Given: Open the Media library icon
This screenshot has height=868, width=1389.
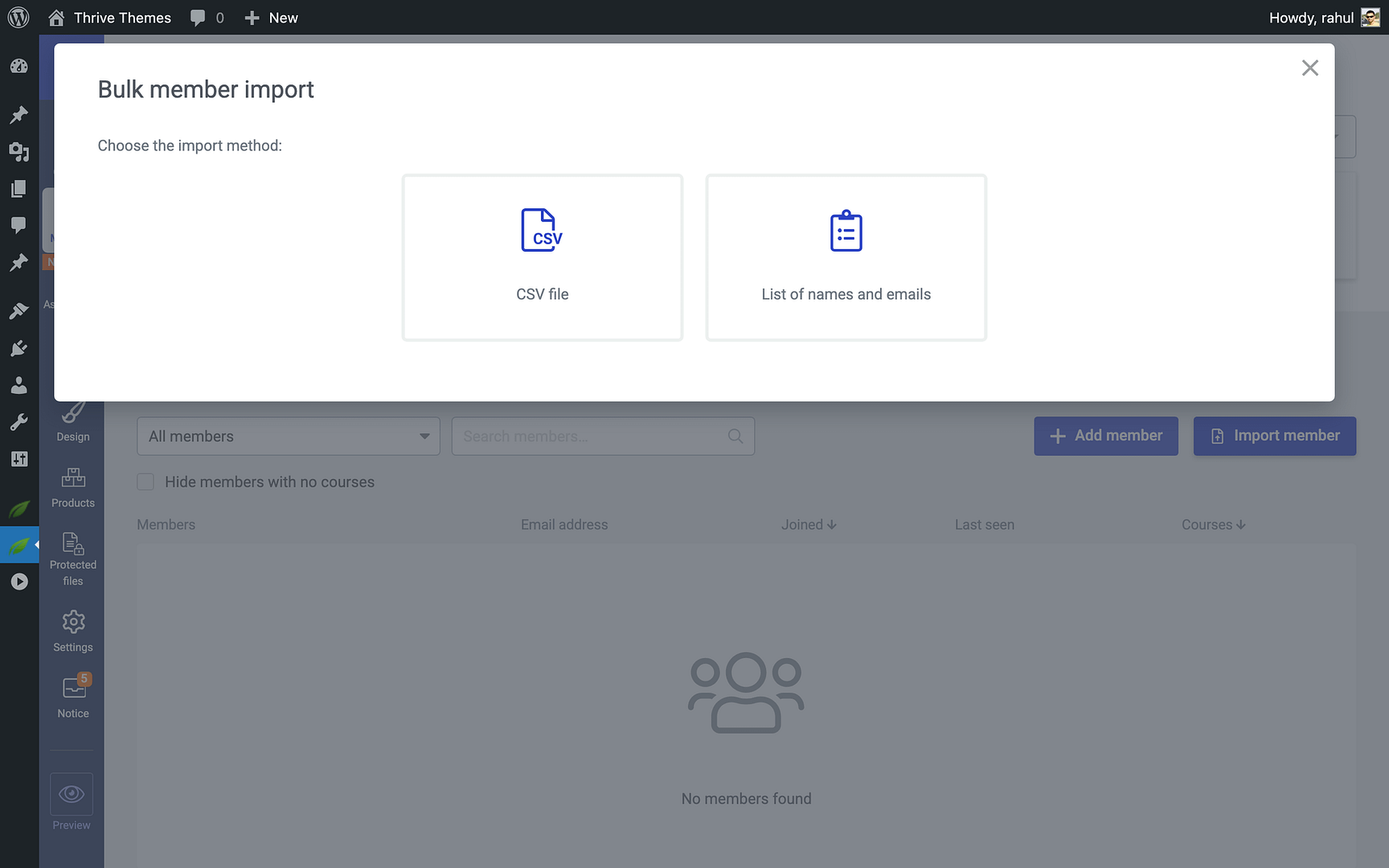Looking at the screenshot, I should [x=18, y=152].
